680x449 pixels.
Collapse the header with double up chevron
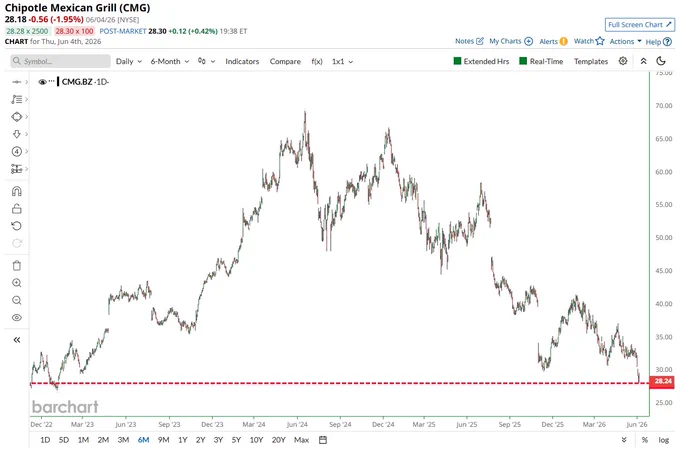644,61
